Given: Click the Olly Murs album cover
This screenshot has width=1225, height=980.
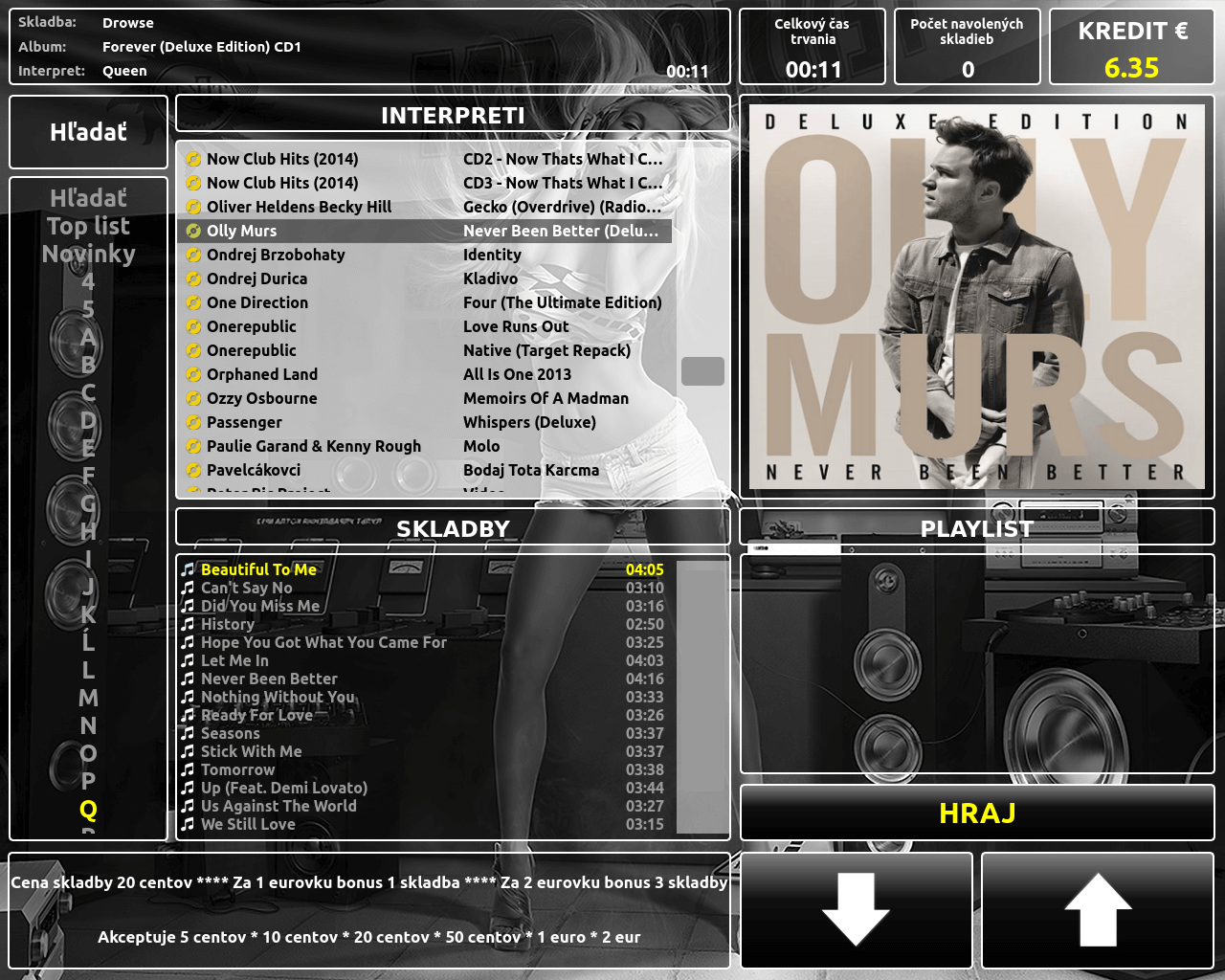Looking at the screenshot, I should (977, 297).
